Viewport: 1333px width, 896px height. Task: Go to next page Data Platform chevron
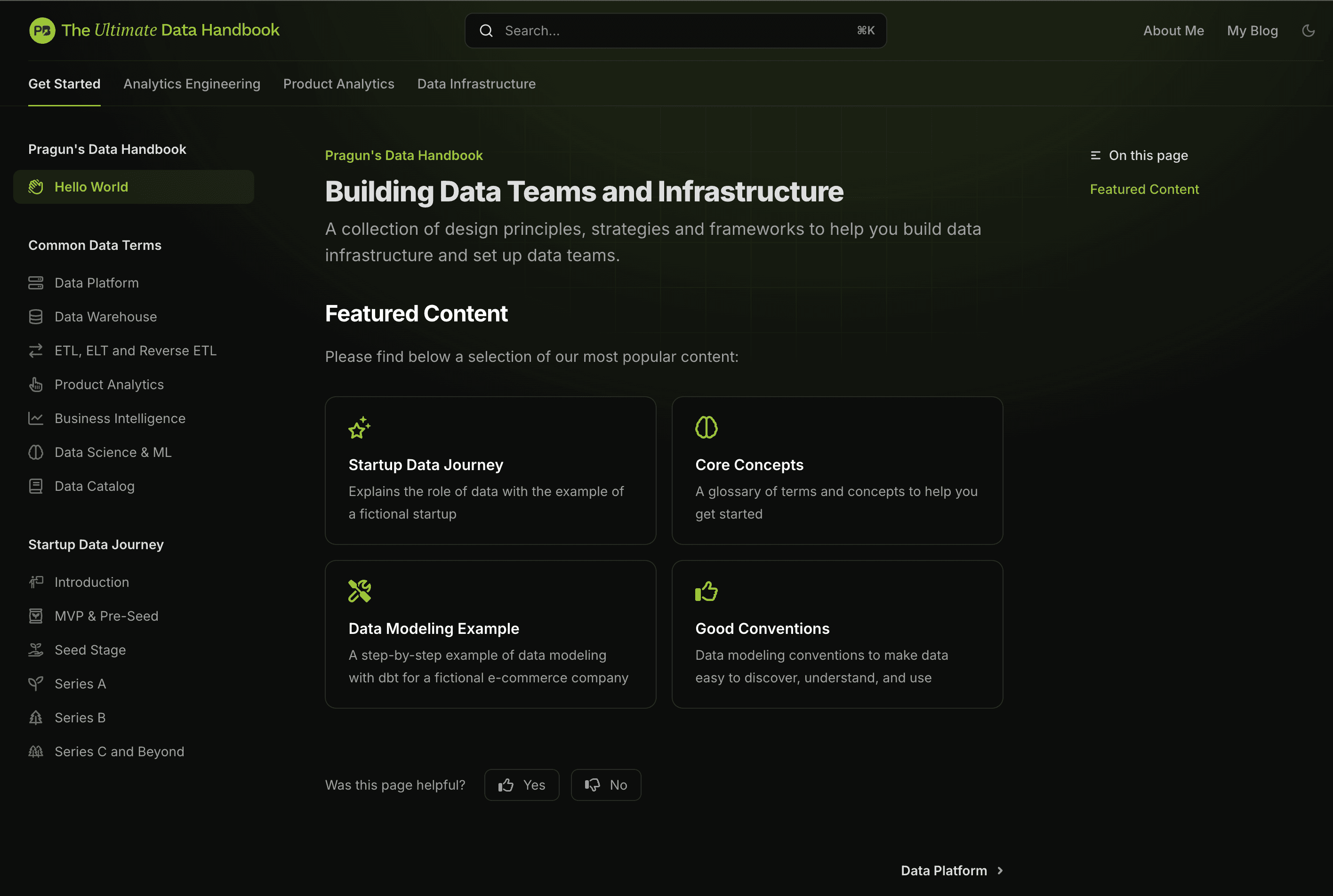[x=1000, y=871]
